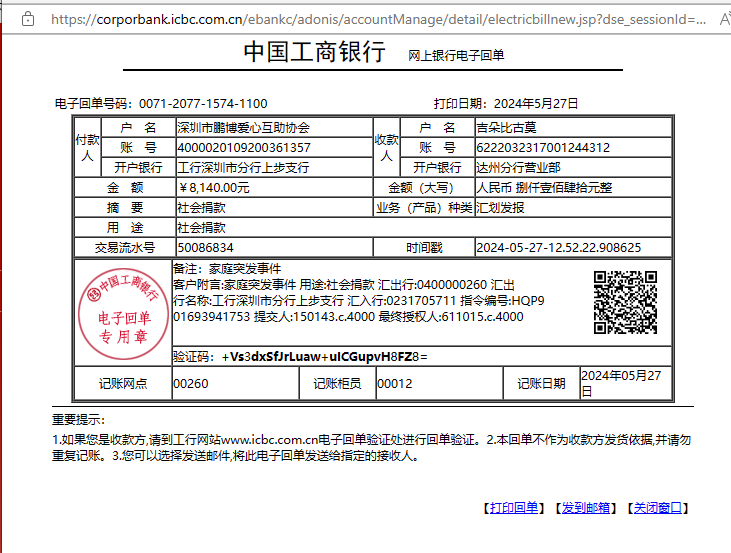Select amount in words 人民币 捌仟壹佰肆拾元整

[544, 188]
